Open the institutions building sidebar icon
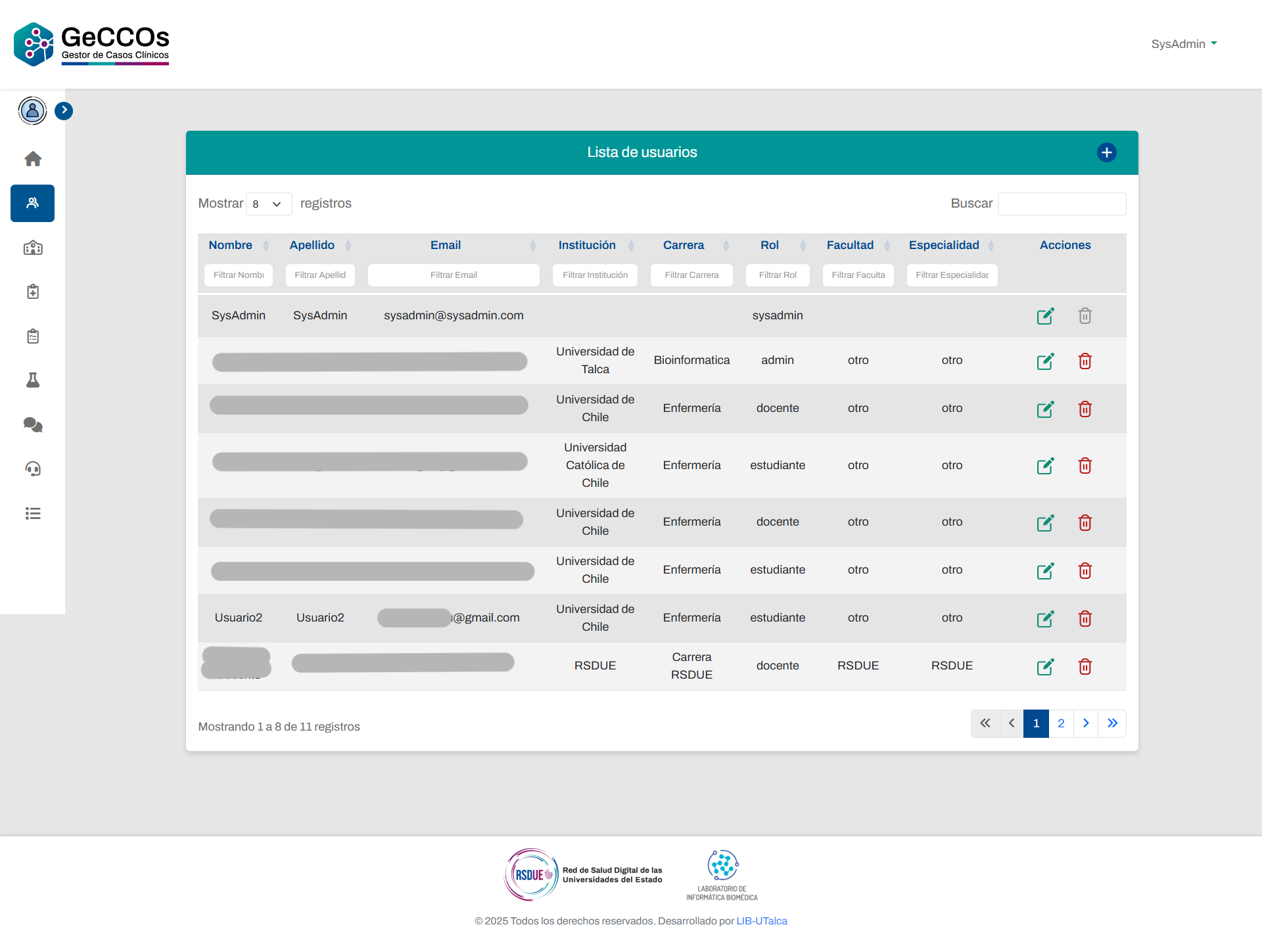This screenshot has height=952, width=1262. tap(33, 248)
